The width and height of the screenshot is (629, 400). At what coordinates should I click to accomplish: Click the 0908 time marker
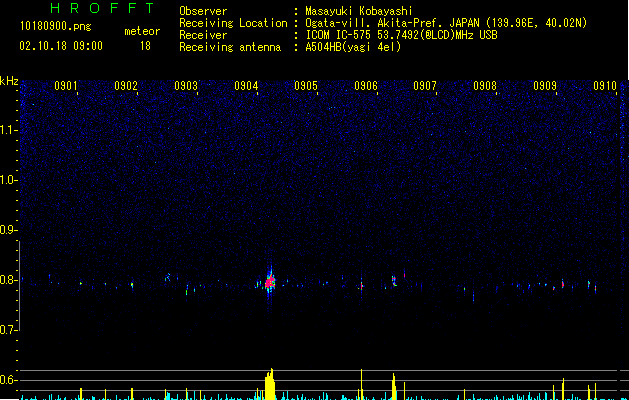(x=485, y=86)
